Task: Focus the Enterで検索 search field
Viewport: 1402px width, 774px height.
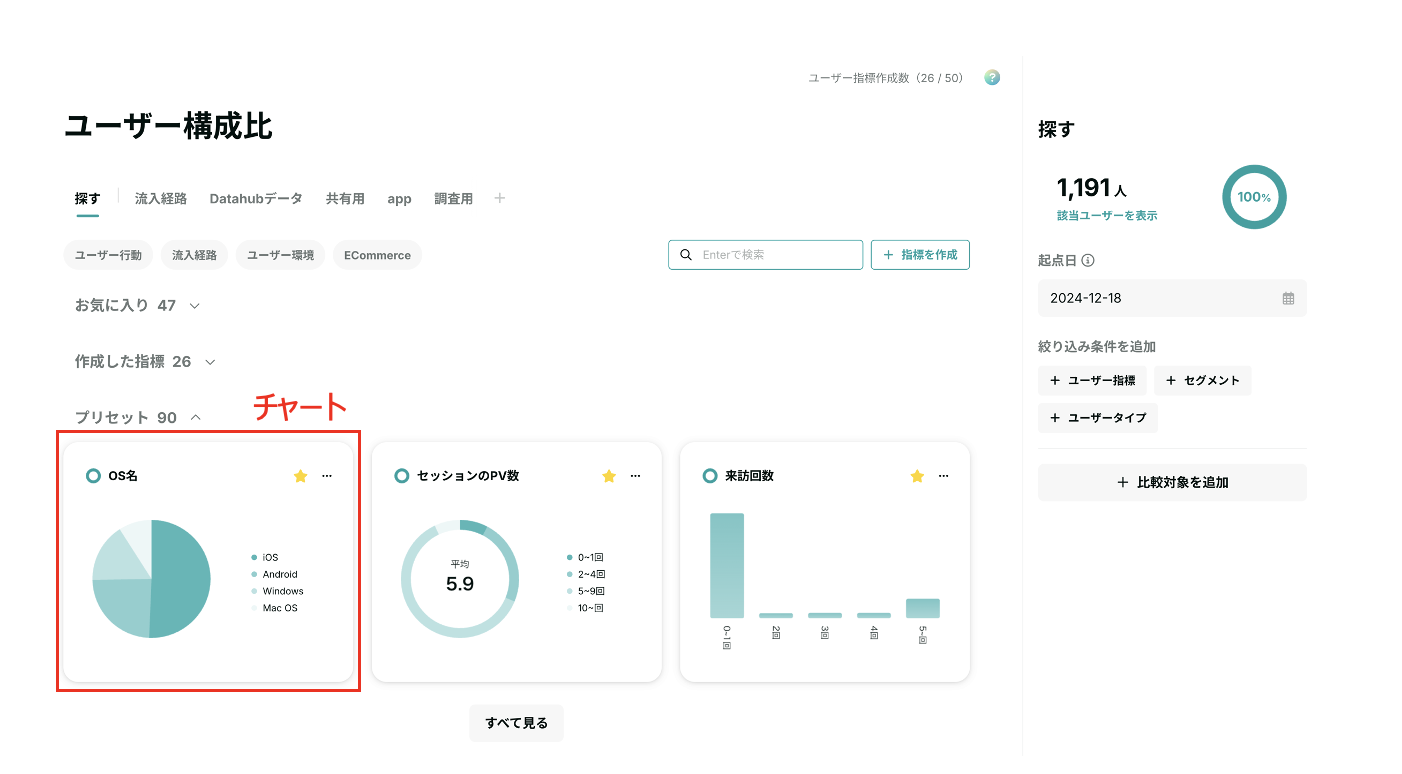Action: click(765, 255)
